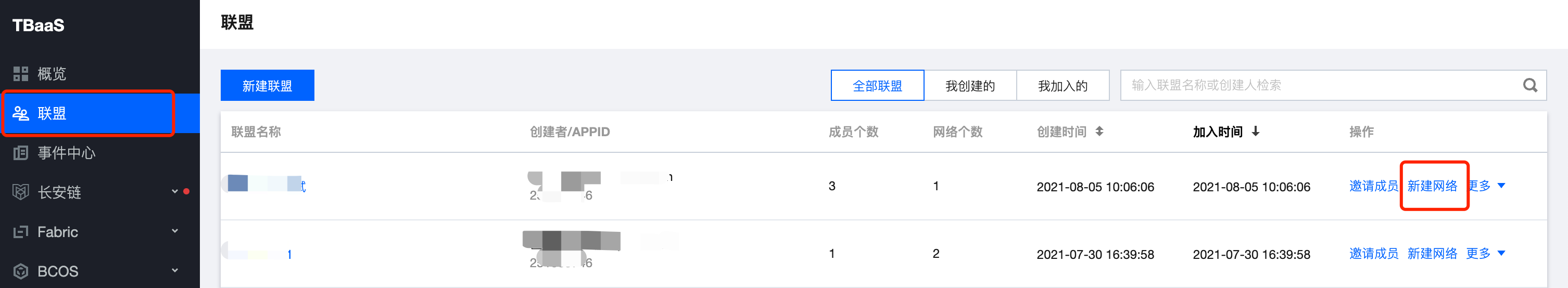Click the 事件中心 icon in sidebar
1568x288 pixels.
[21, 153]
